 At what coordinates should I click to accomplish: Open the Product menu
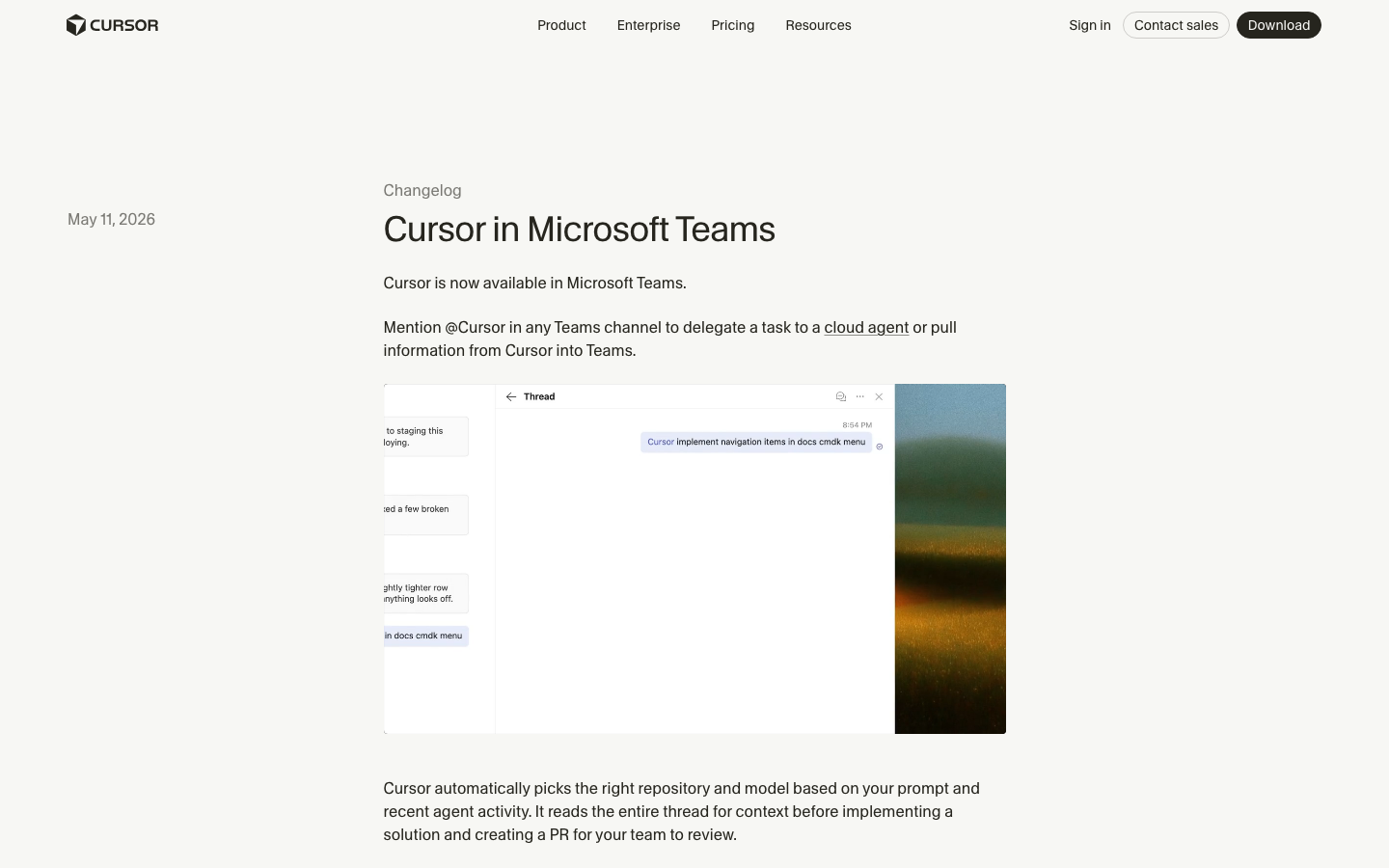click(561, 25)
